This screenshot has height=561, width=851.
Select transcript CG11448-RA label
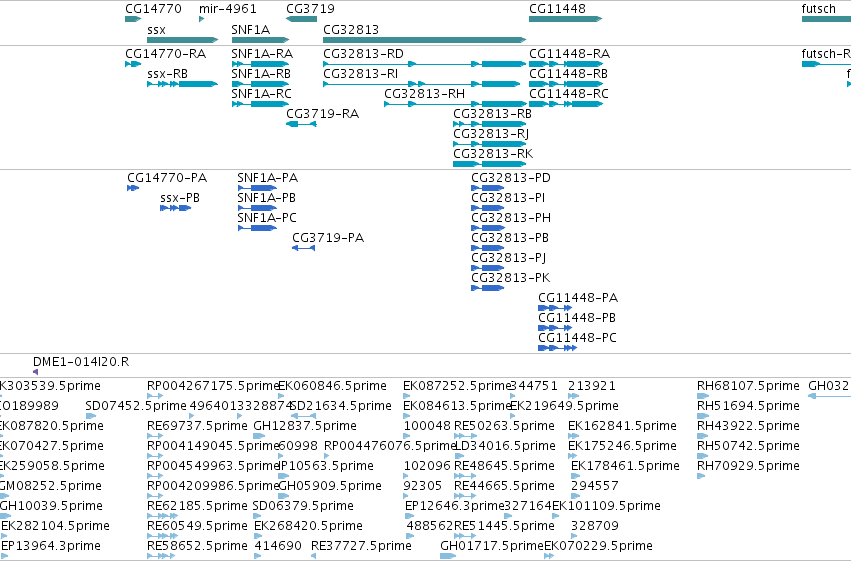tap(569, 54)
